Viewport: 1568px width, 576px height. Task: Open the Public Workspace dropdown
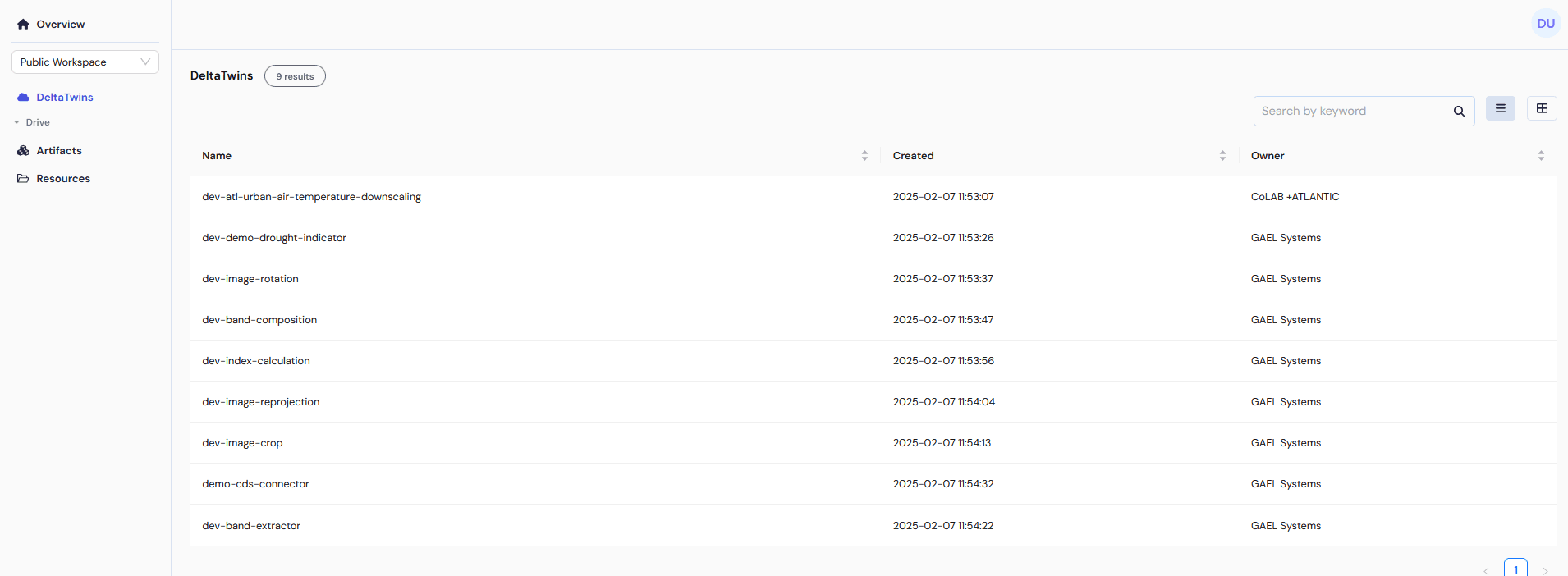[x=85, y=62]
